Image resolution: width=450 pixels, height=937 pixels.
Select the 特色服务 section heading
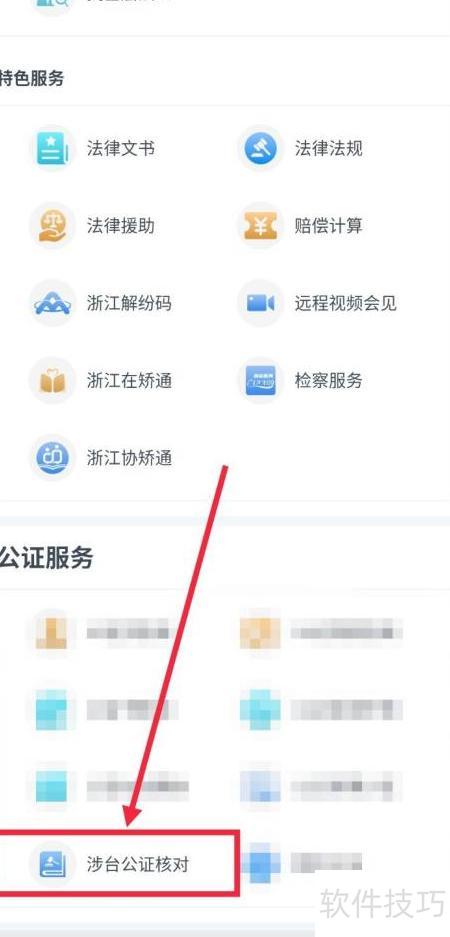pos(32,79)
